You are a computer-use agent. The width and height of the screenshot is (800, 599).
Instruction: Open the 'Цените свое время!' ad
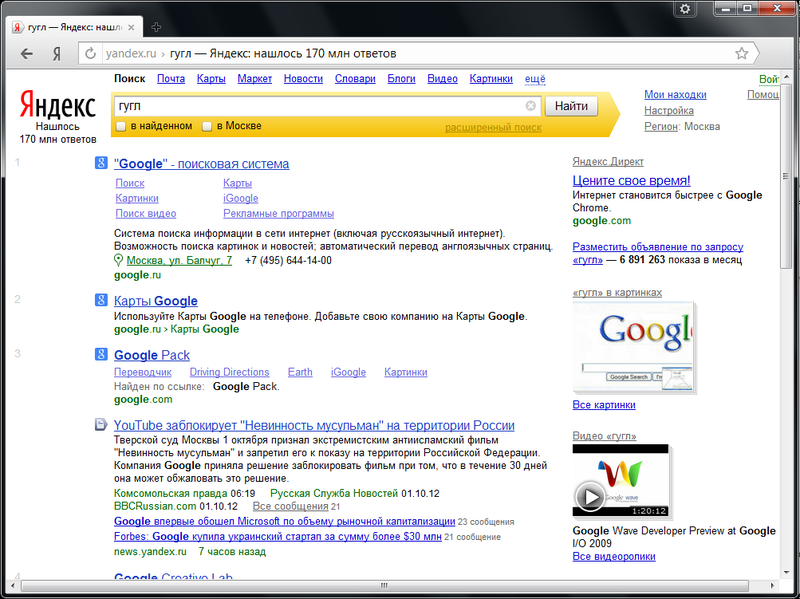point(631,181)
